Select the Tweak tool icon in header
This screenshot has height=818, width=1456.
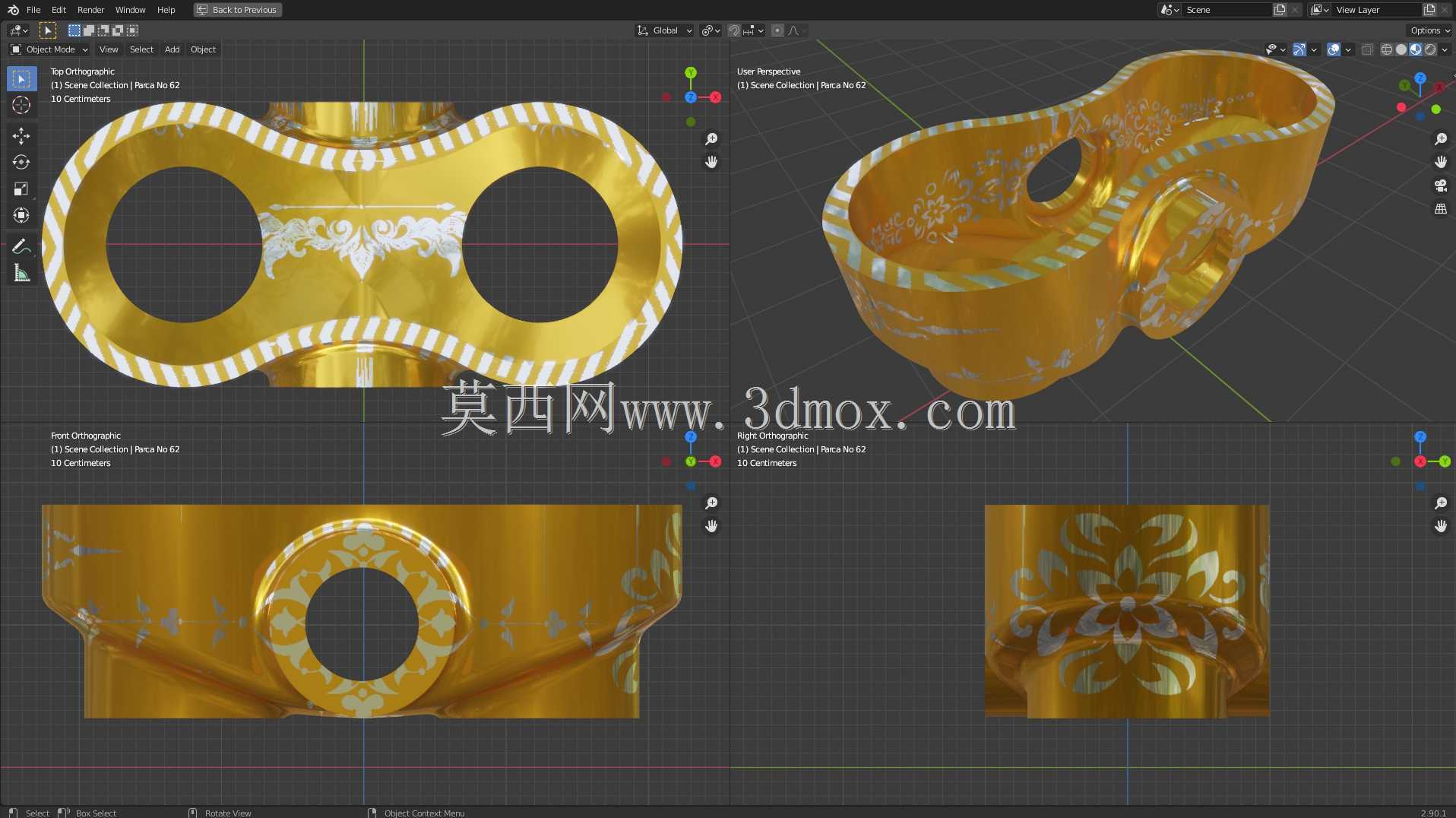click(47, 30)
